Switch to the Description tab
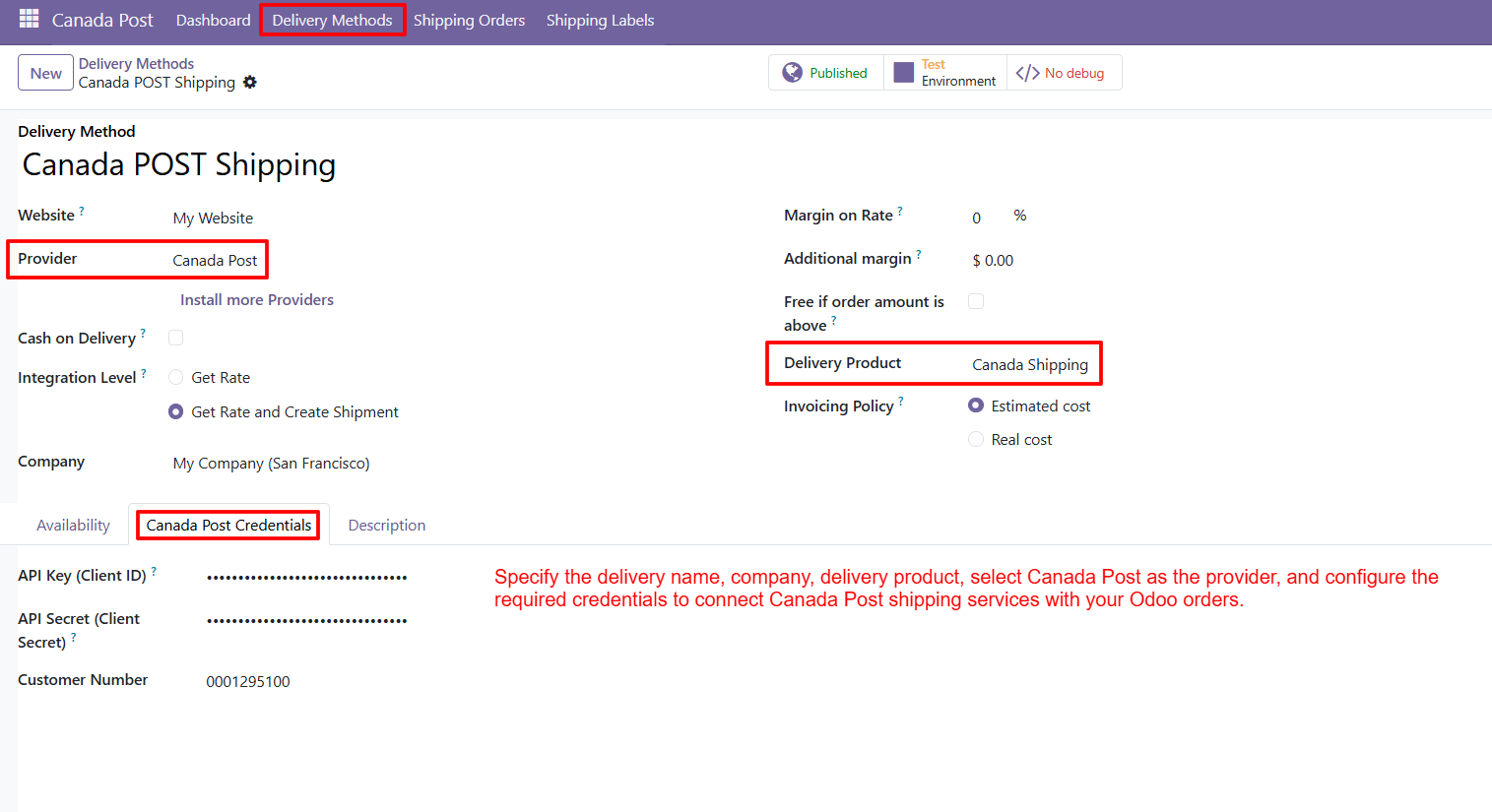Viewport: 1492px width, 812px height. point(387,526)
